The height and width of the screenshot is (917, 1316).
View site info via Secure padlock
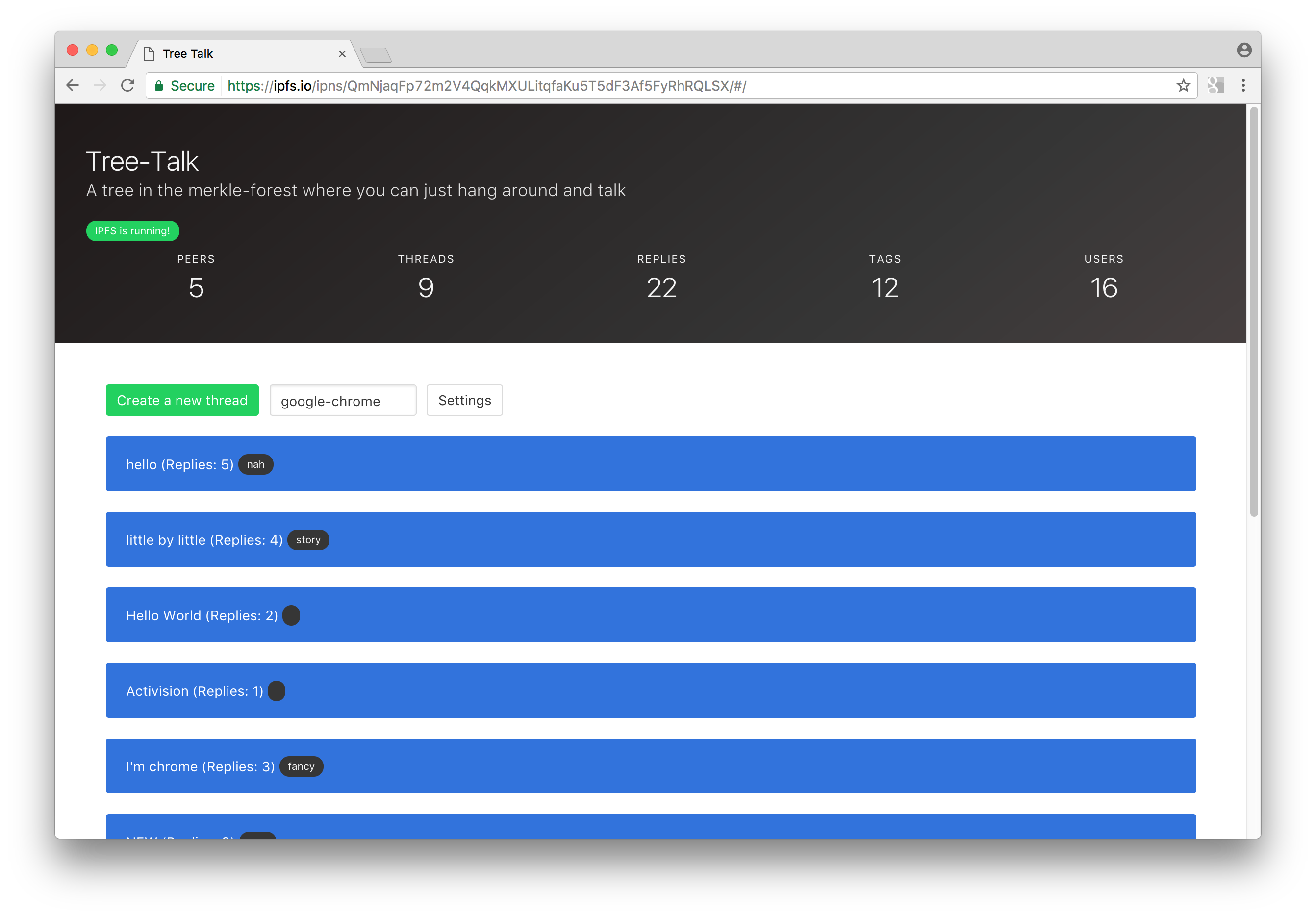point(159,86)
